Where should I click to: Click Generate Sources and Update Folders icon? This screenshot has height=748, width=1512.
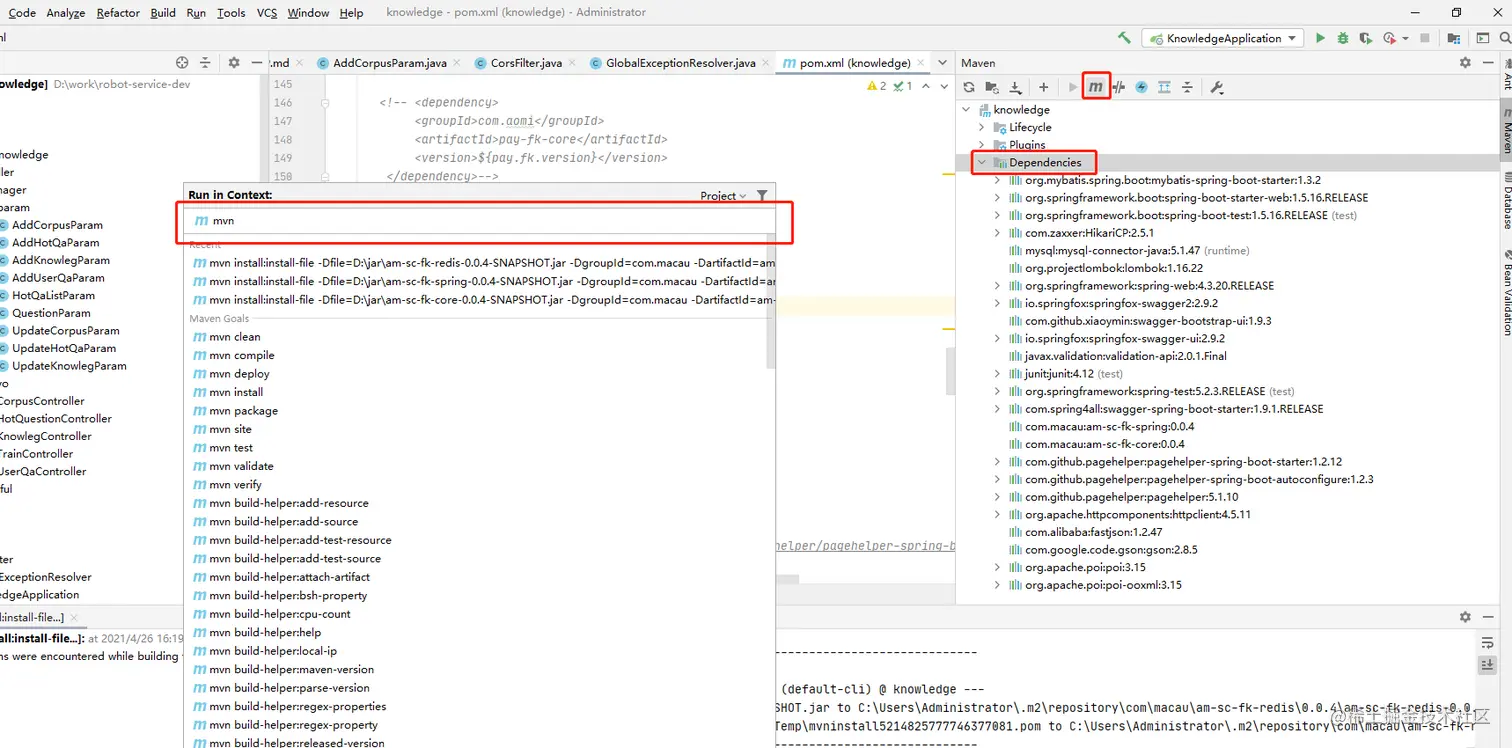click(992, 88)
